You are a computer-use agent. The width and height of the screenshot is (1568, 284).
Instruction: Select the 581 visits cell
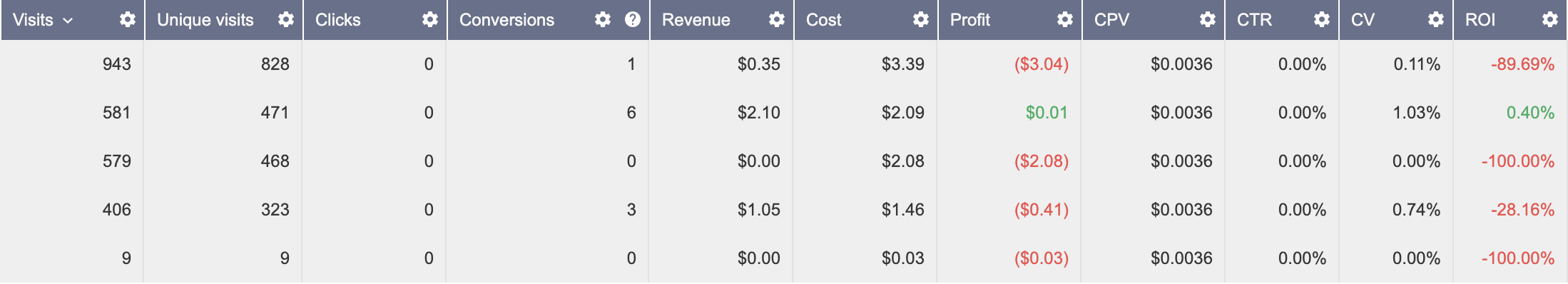click(x=117, y=113)
